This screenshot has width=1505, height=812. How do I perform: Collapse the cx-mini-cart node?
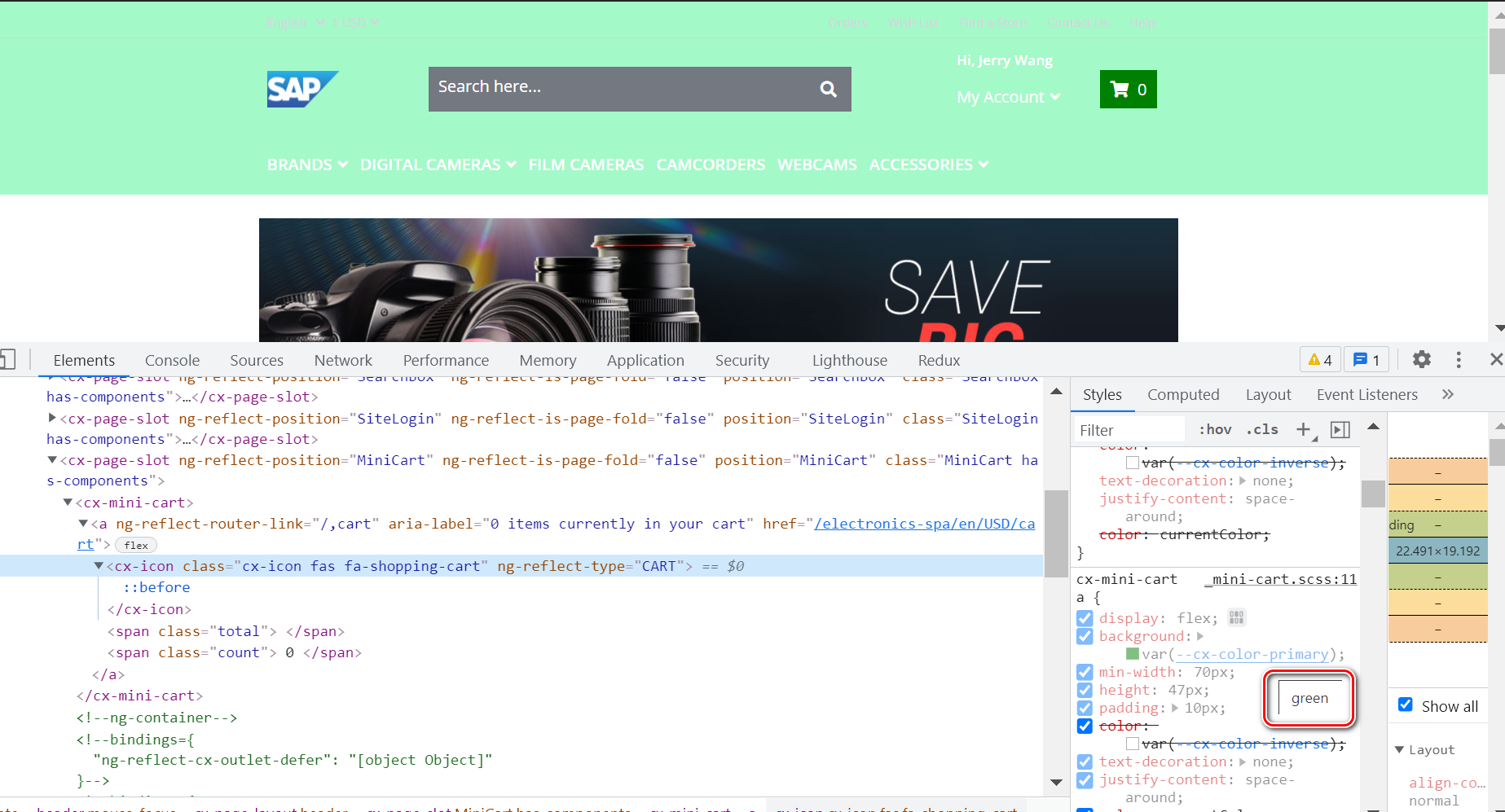pyautogui.click(x=68, y=502)
